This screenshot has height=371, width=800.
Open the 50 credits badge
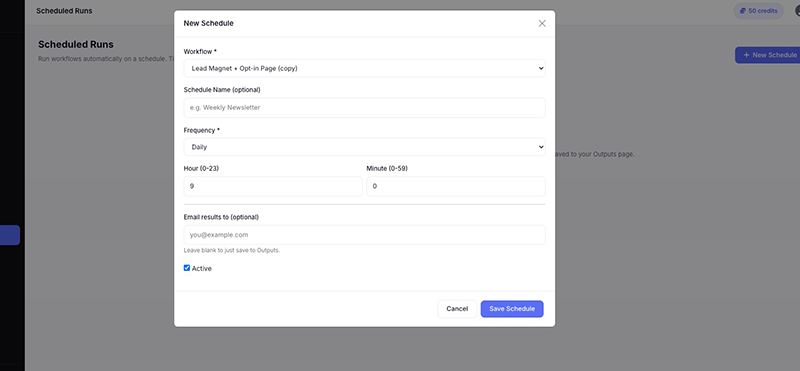[x=758, y=11]
